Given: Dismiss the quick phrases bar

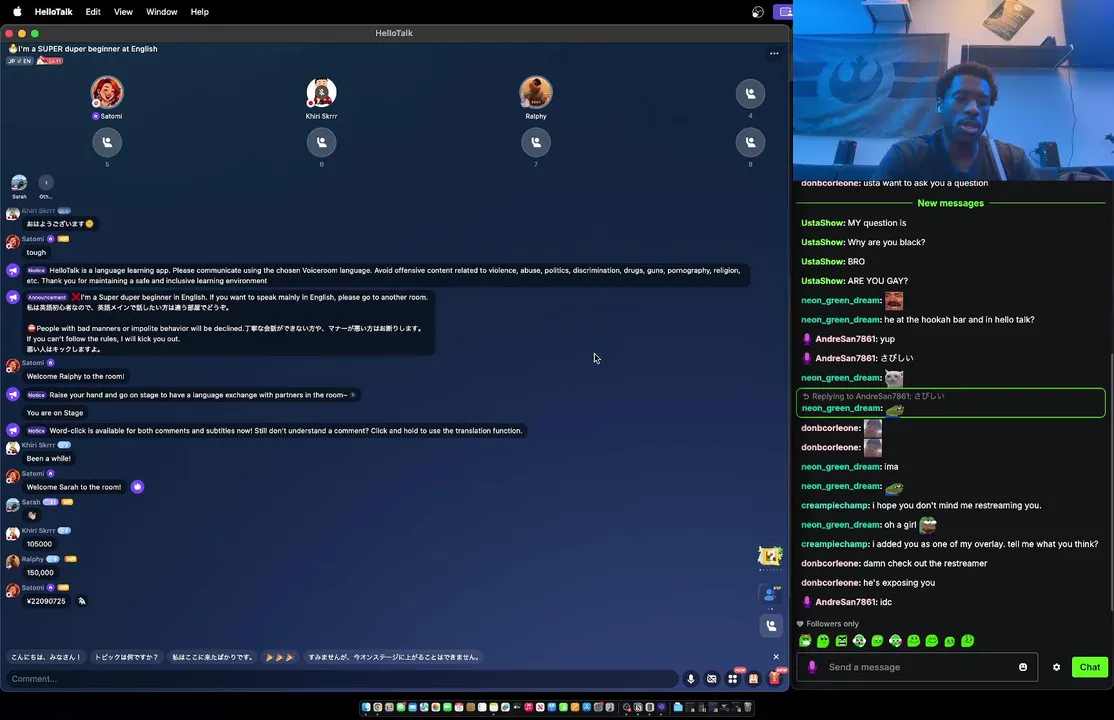Looking at the screenshot, I should (x=776, y=657).
